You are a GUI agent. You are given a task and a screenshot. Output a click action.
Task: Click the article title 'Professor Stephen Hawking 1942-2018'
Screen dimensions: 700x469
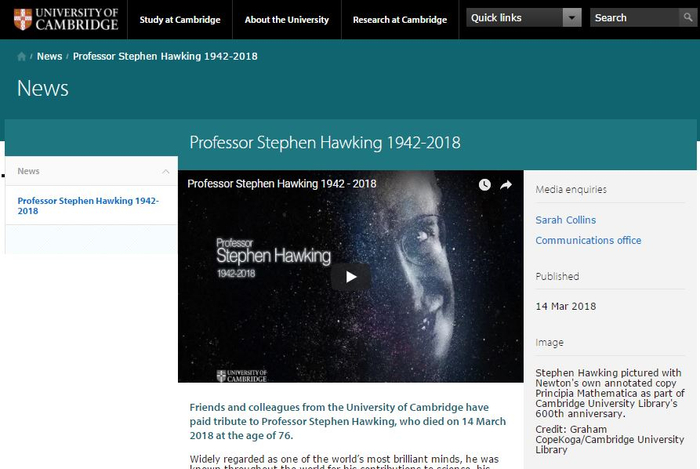coord(325,143)
